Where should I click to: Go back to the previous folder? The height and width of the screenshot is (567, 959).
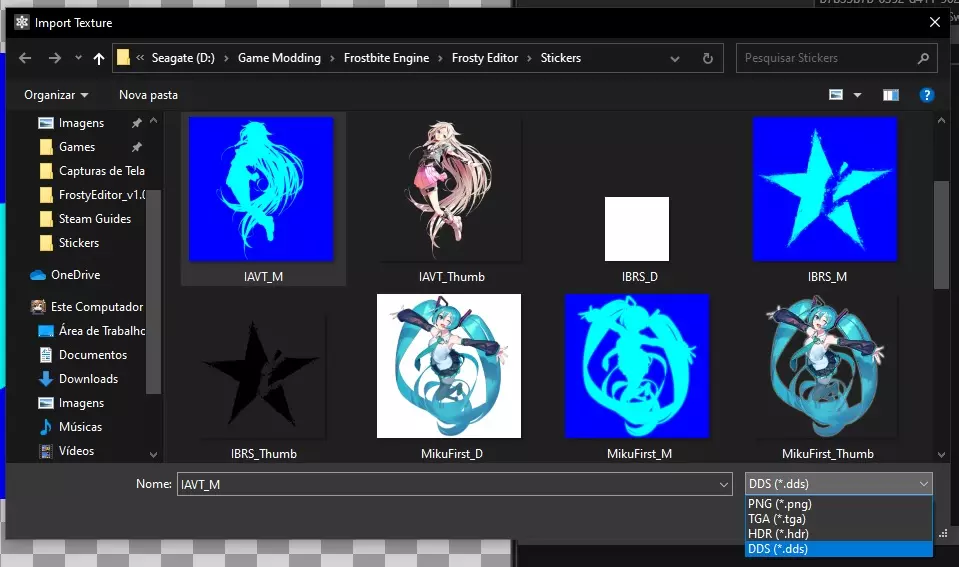25,58
